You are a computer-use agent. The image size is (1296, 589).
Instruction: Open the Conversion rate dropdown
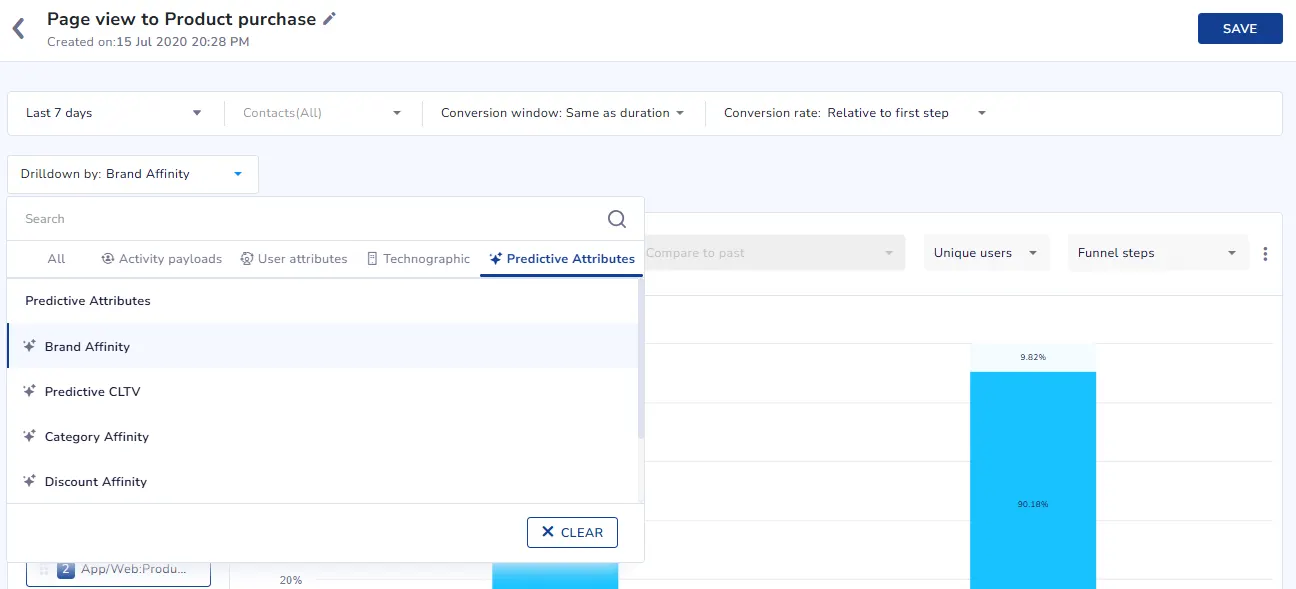pos(855,113)
